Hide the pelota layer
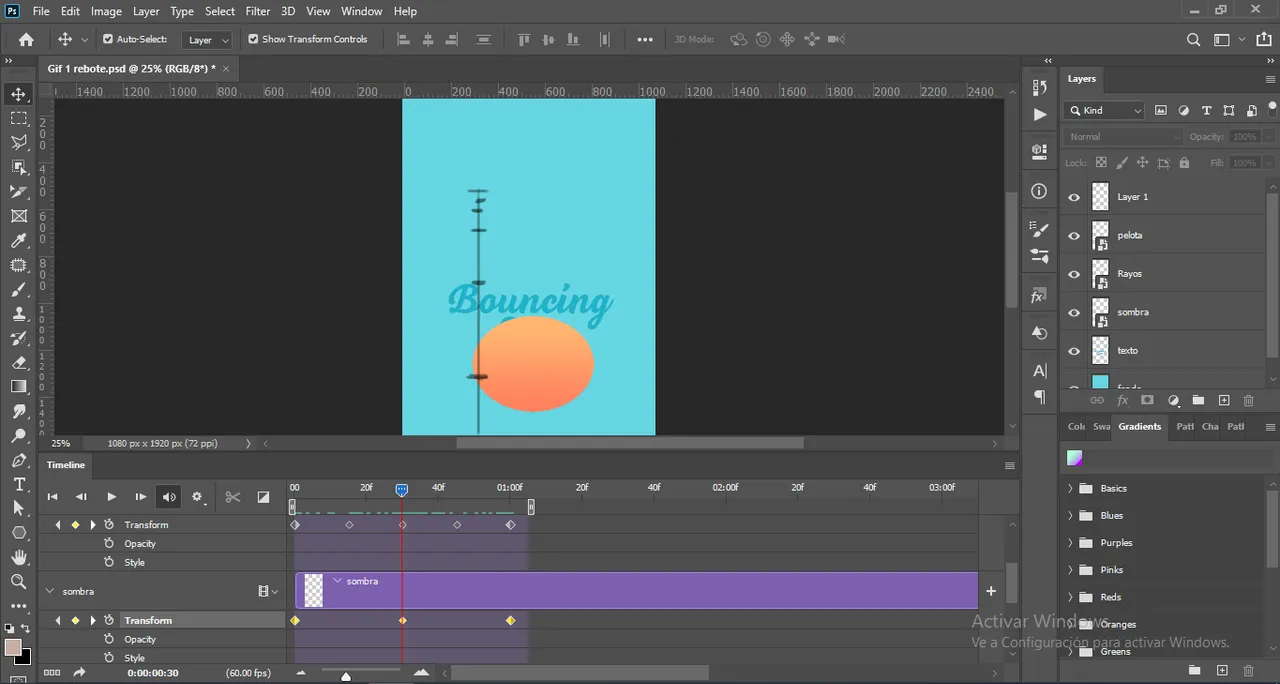The width and height of the screenshot is (1280, 684). point(1074,236)
